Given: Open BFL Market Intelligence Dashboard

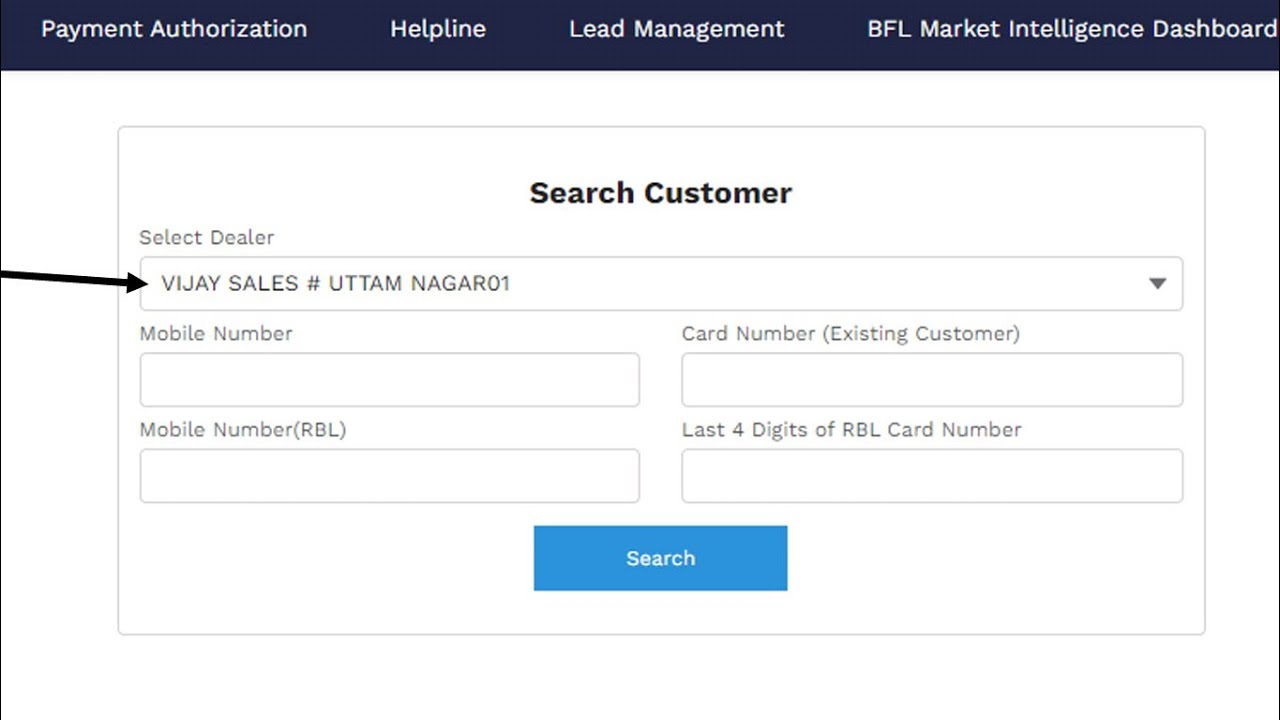Looking at the screenshot, I should pyautogui.click(x=1072, y=29).
